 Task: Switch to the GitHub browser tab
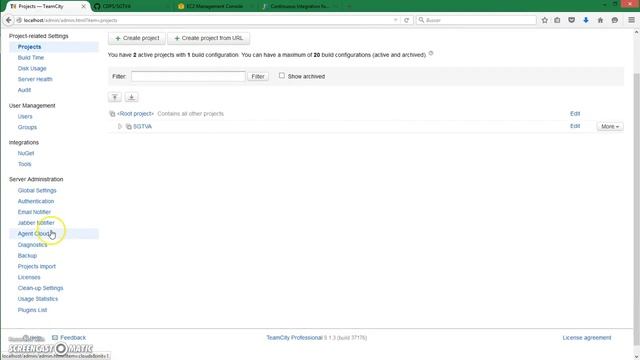tap(131, 7)
